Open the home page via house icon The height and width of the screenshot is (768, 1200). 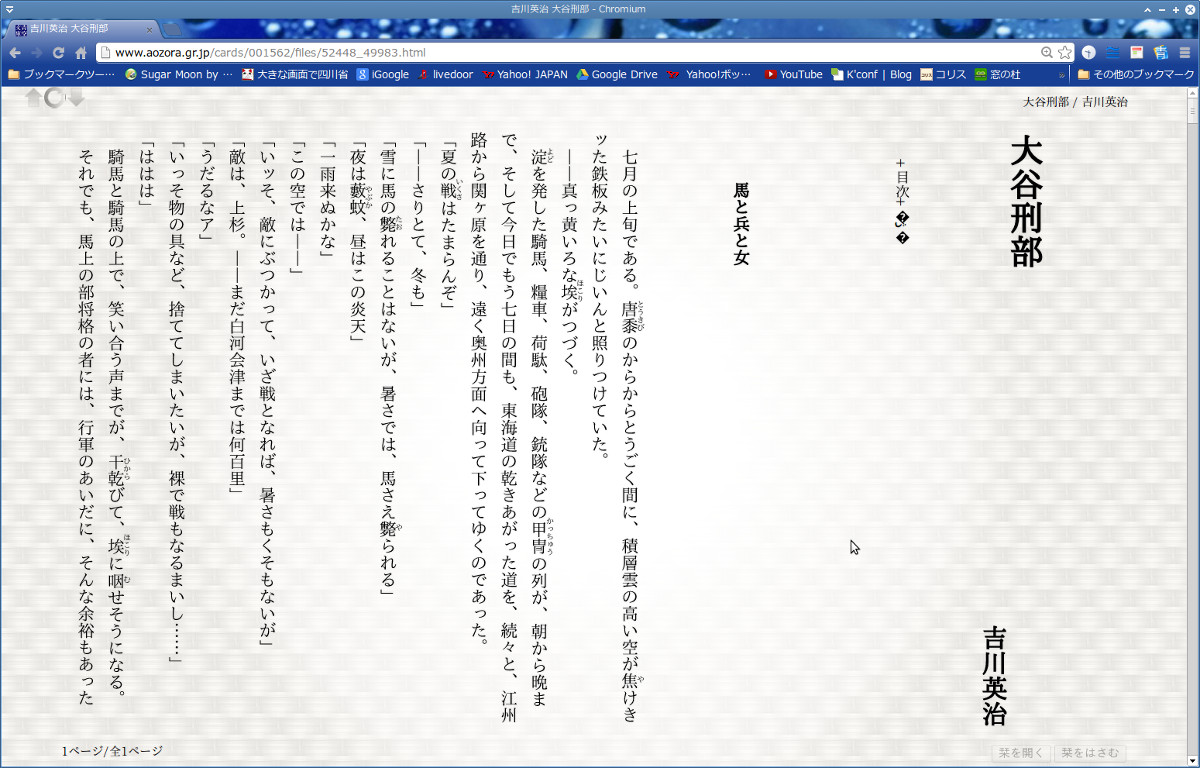(x=81, y=52)
